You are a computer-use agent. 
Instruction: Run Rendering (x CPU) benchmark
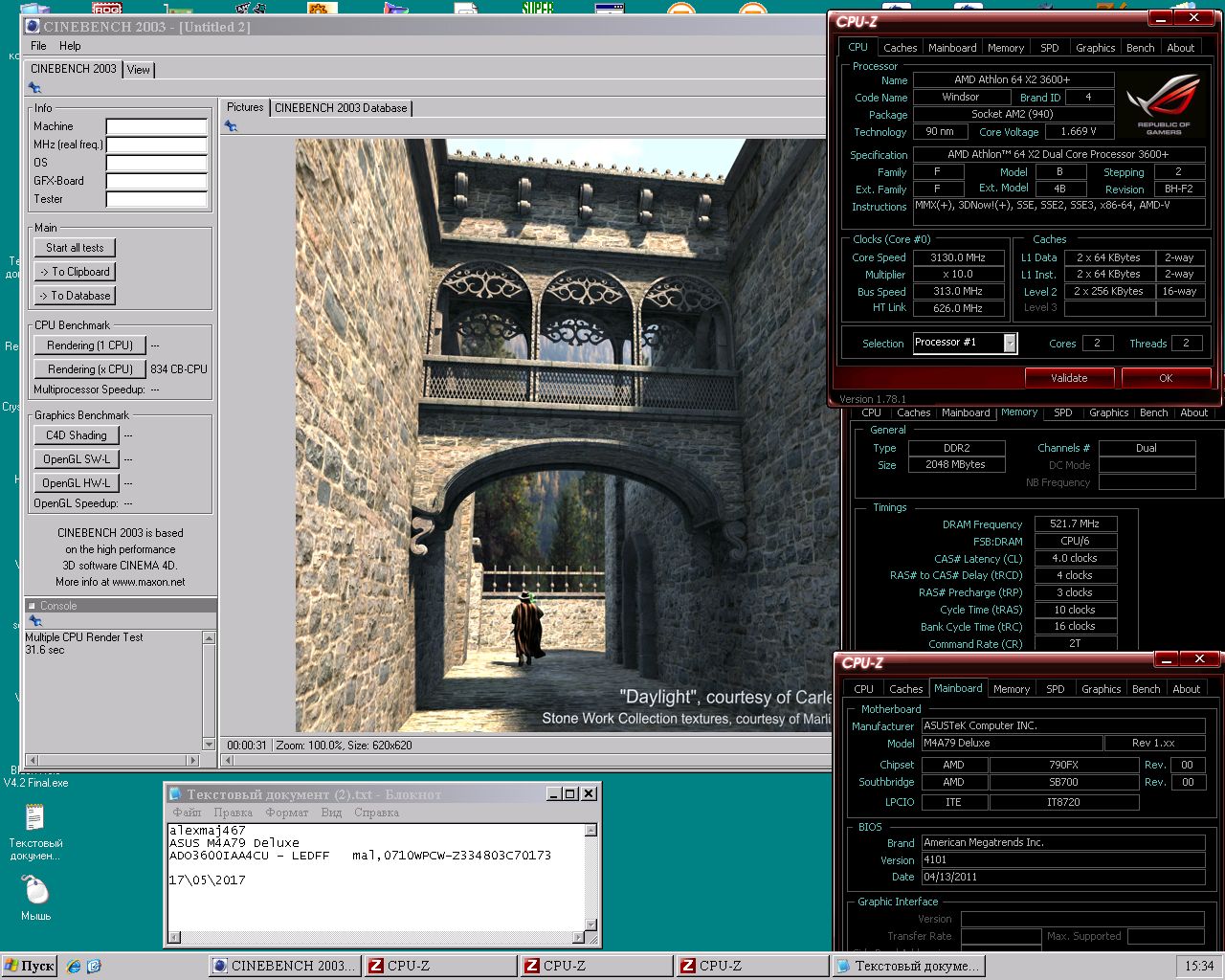(x=90, y=369)
